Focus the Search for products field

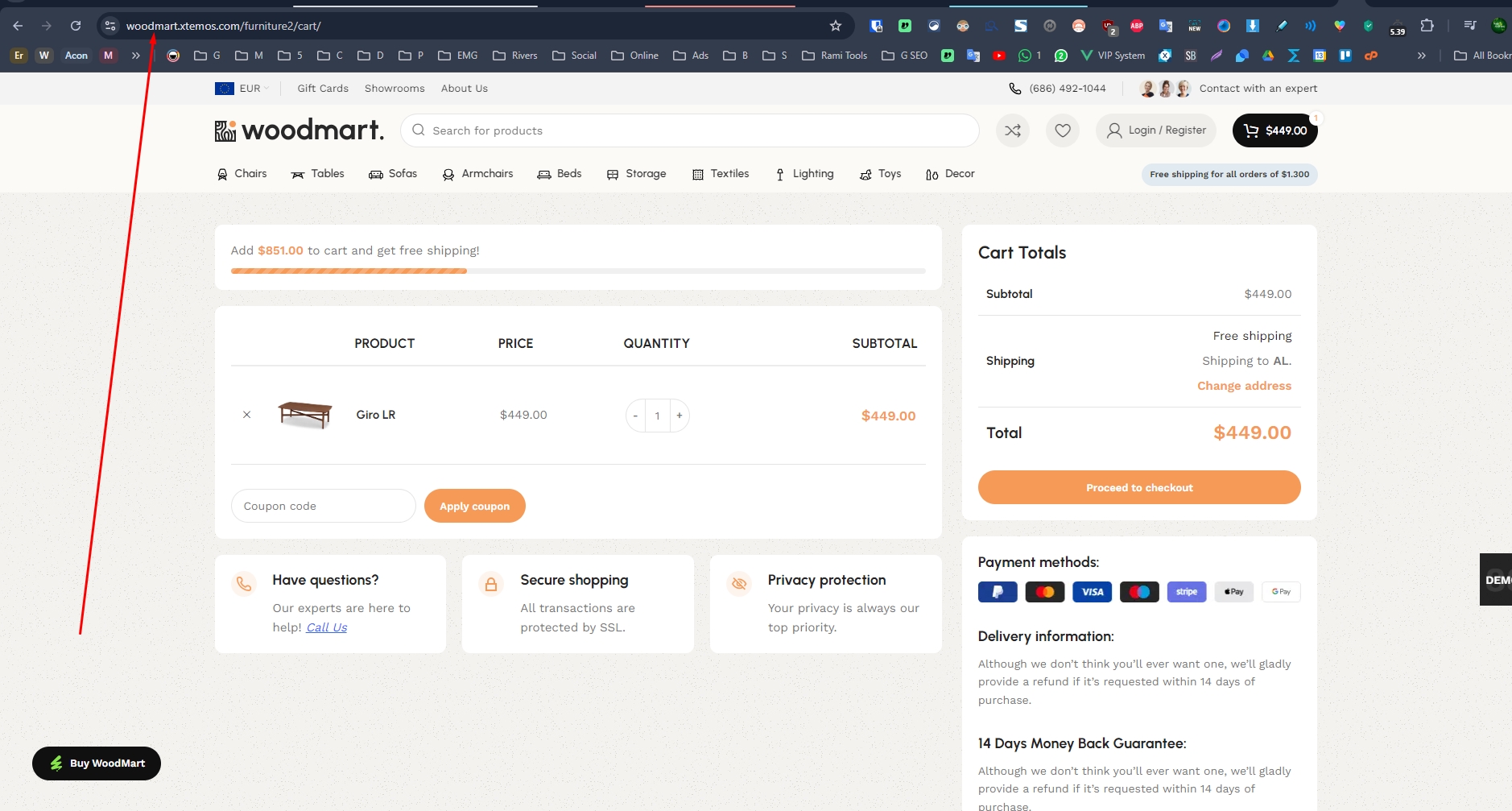point(690,130)
